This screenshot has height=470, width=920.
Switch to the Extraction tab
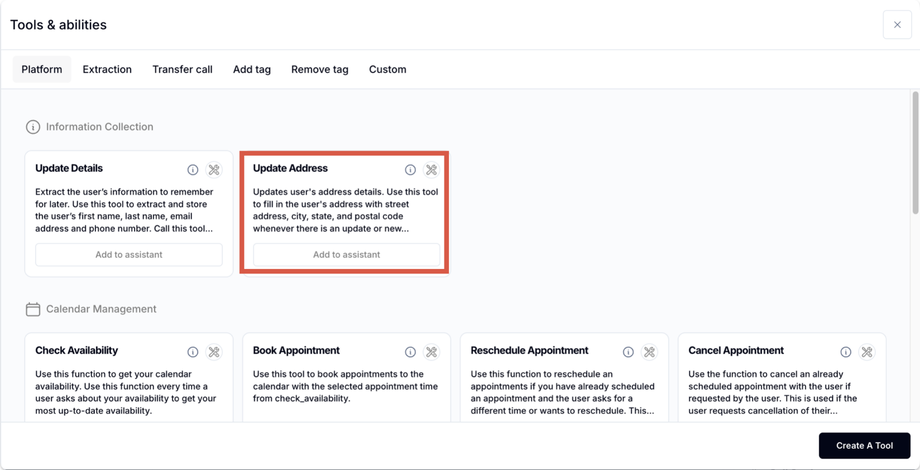(107, 70)
